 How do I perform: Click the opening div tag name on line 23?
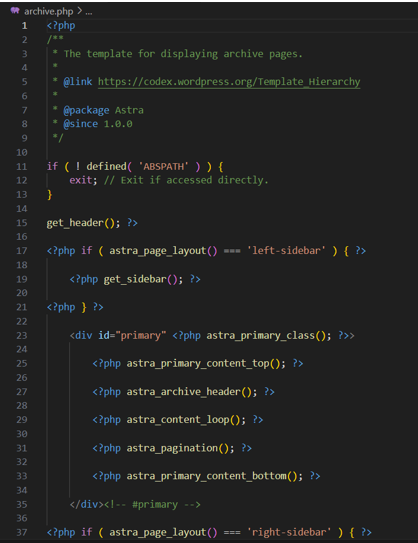[x=84, y=336]
